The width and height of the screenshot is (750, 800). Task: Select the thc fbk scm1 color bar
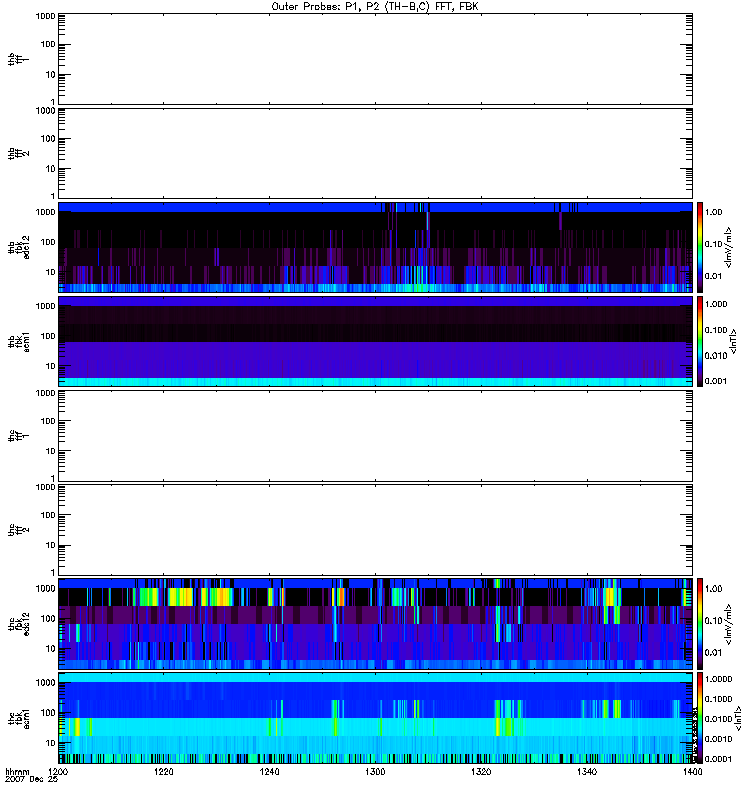coord(700,718)
